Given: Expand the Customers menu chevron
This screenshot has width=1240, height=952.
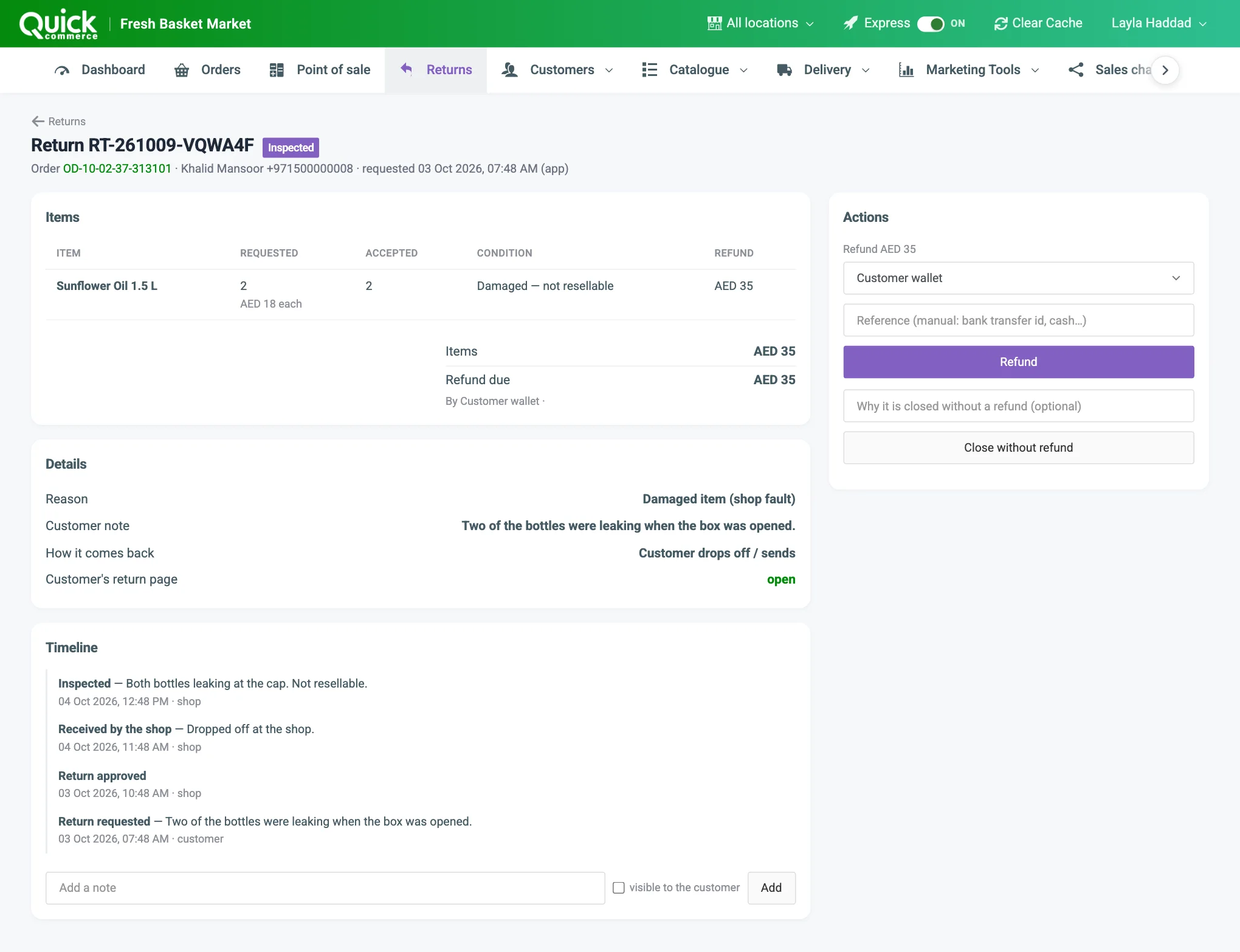Looking at the screenshot, I should click(x=609, y=71).
